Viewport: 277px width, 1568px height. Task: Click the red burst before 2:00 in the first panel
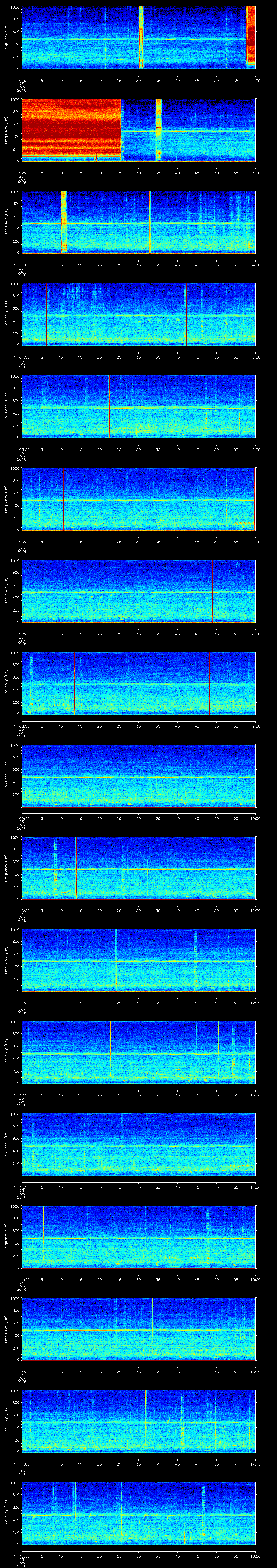tap(251, 35)
